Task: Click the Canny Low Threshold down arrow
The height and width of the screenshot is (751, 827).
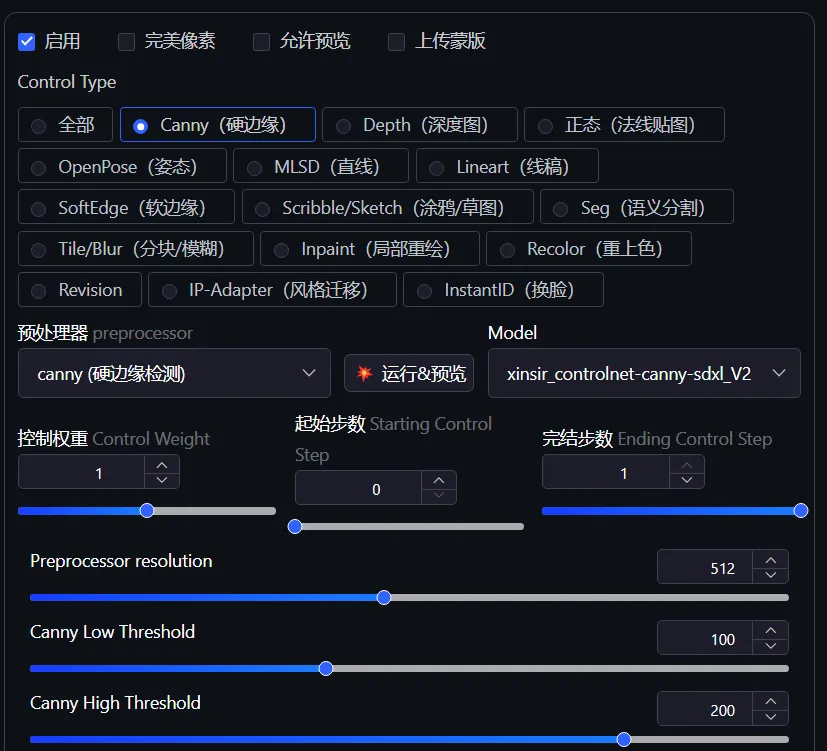Action: coord(771,644)
